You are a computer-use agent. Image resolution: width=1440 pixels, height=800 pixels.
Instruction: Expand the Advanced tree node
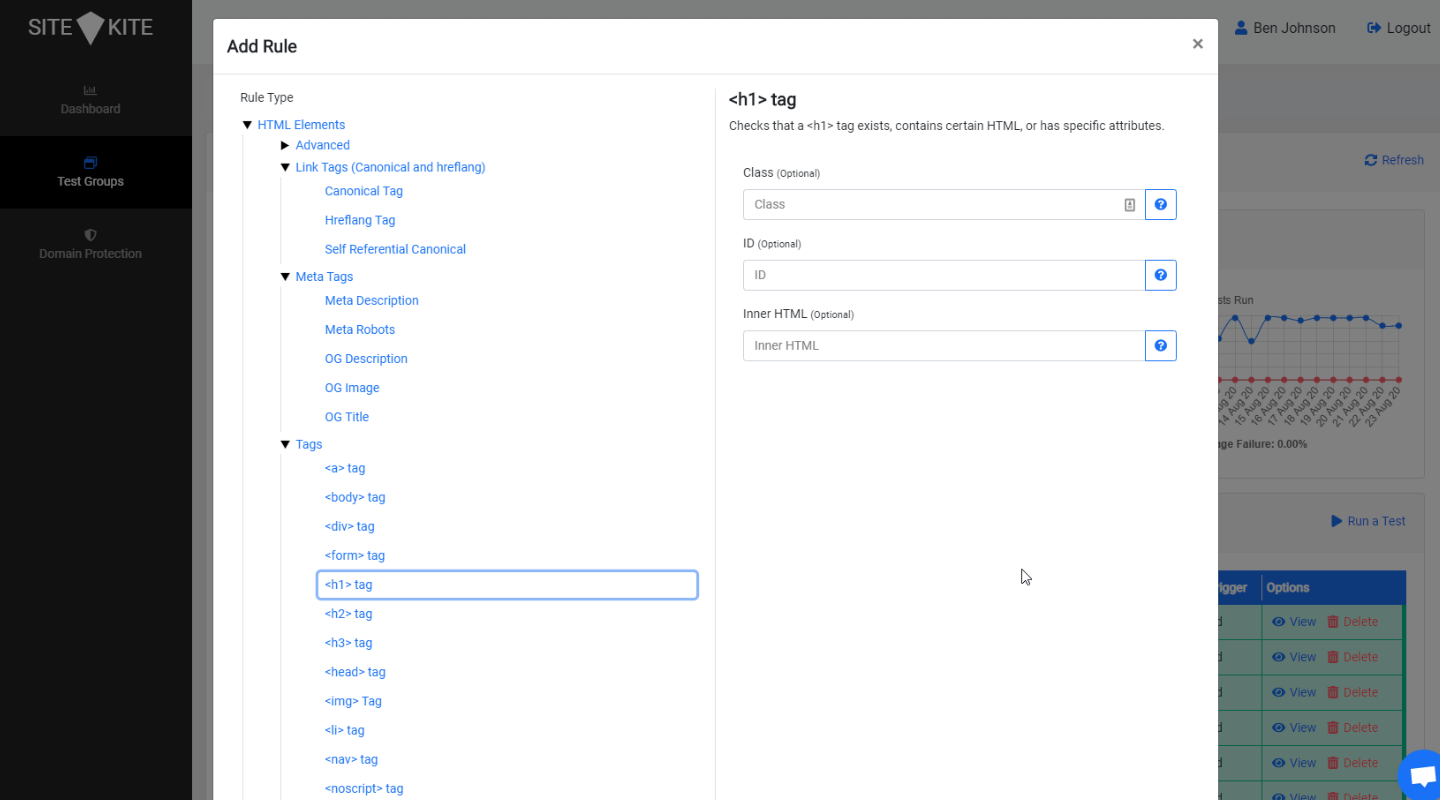285,145
